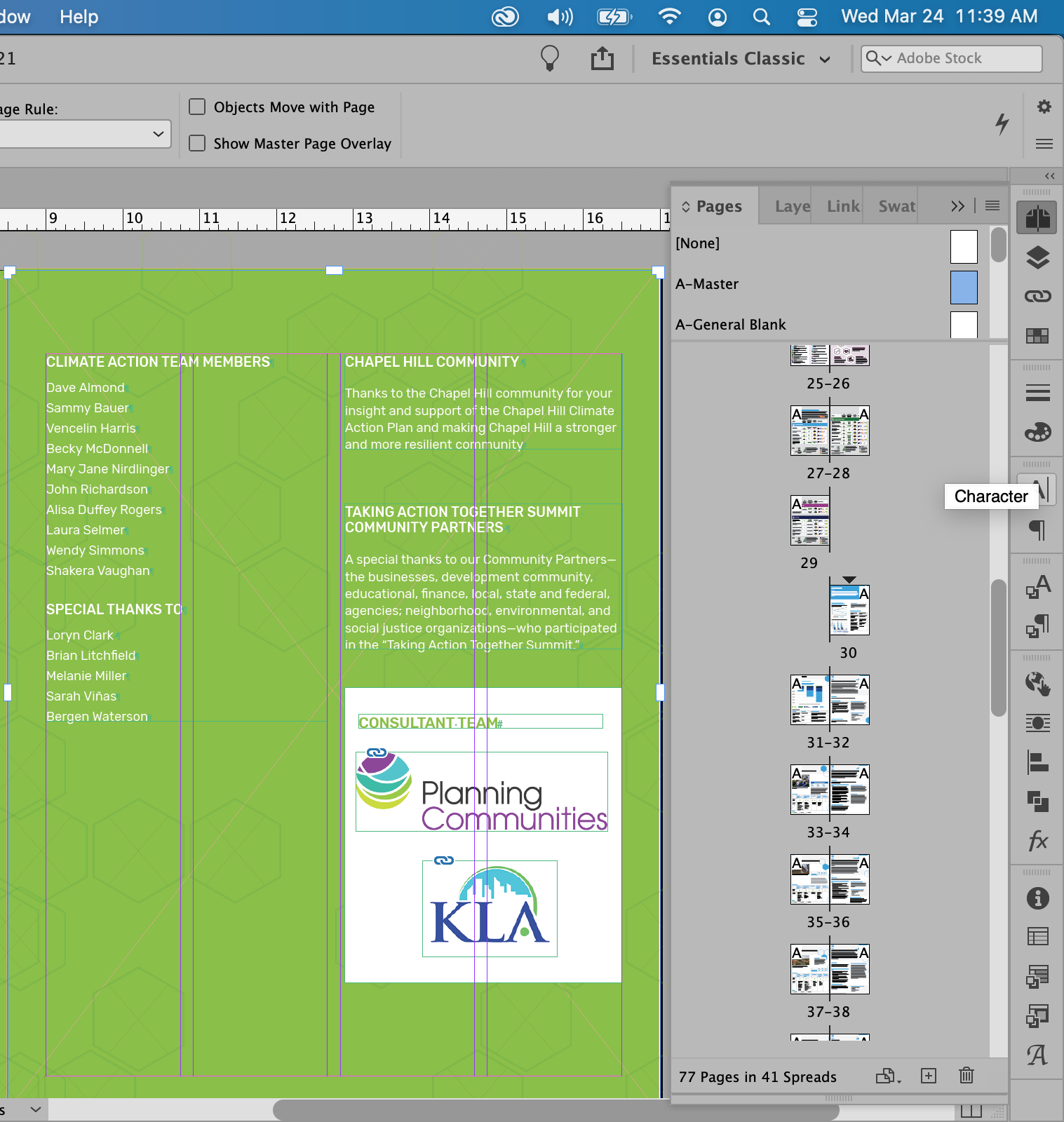Image resolution: width=1064 pixels, height=1122 pixels.
Task: Cycle the Pages panel view with its tab arrows
Action: click(686, 206)
